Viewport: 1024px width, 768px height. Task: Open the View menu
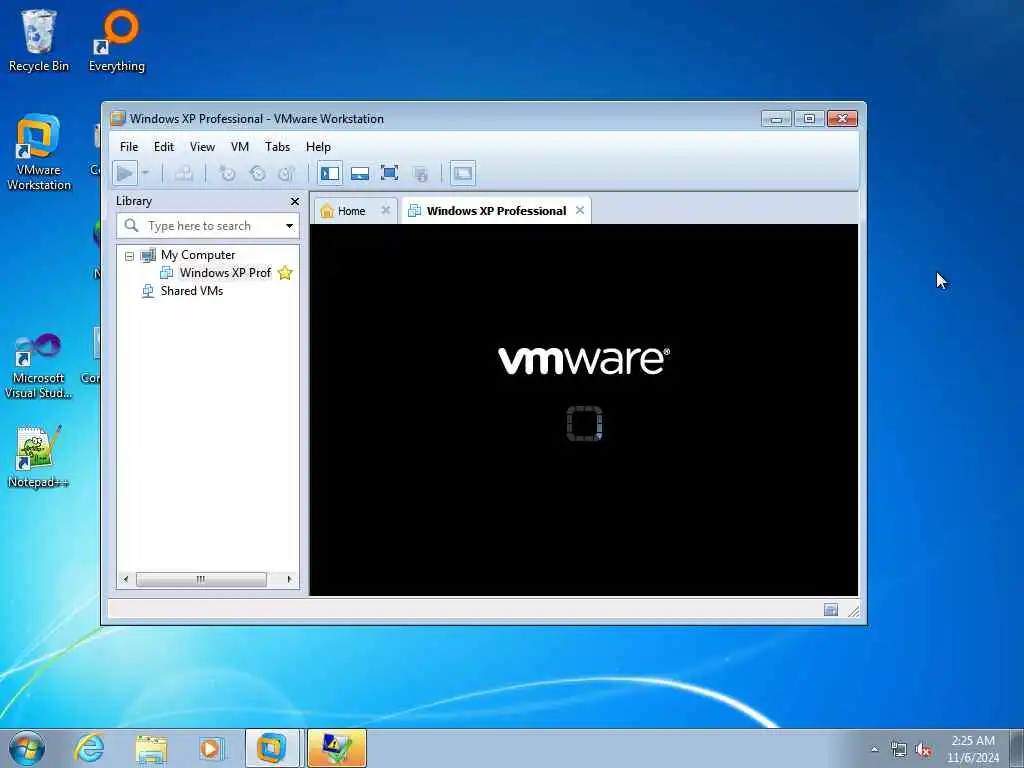coord(202,147)
